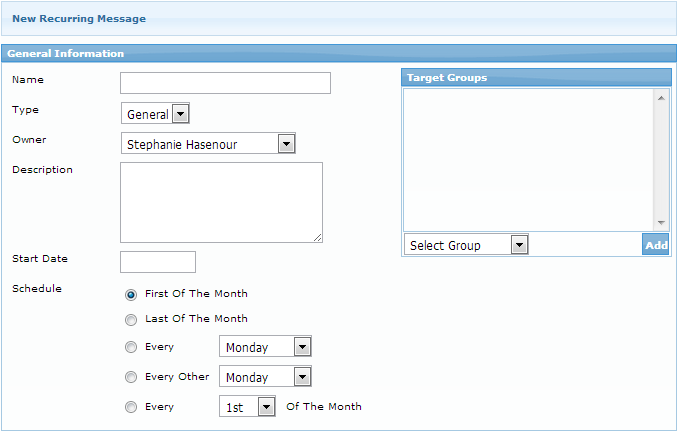This screenshot has width=678, height=435.
Task: Open the Select Group dropdown
Action: point(466,245)
